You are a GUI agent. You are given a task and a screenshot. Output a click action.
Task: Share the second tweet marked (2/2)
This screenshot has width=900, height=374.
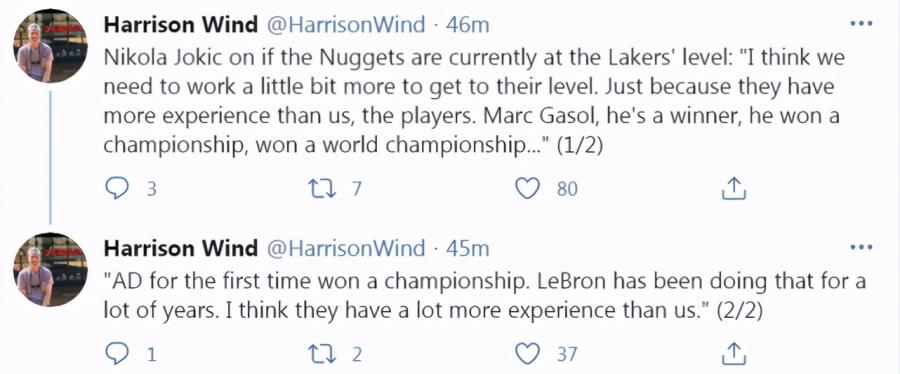[x=733, y=353]
